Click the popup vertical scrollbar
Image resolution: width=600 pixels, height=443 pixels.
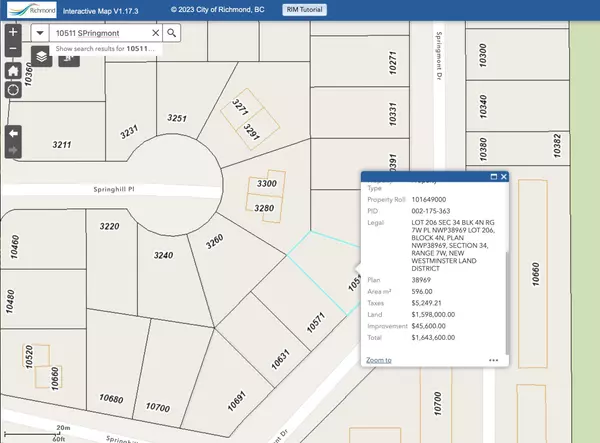point(507,302)
